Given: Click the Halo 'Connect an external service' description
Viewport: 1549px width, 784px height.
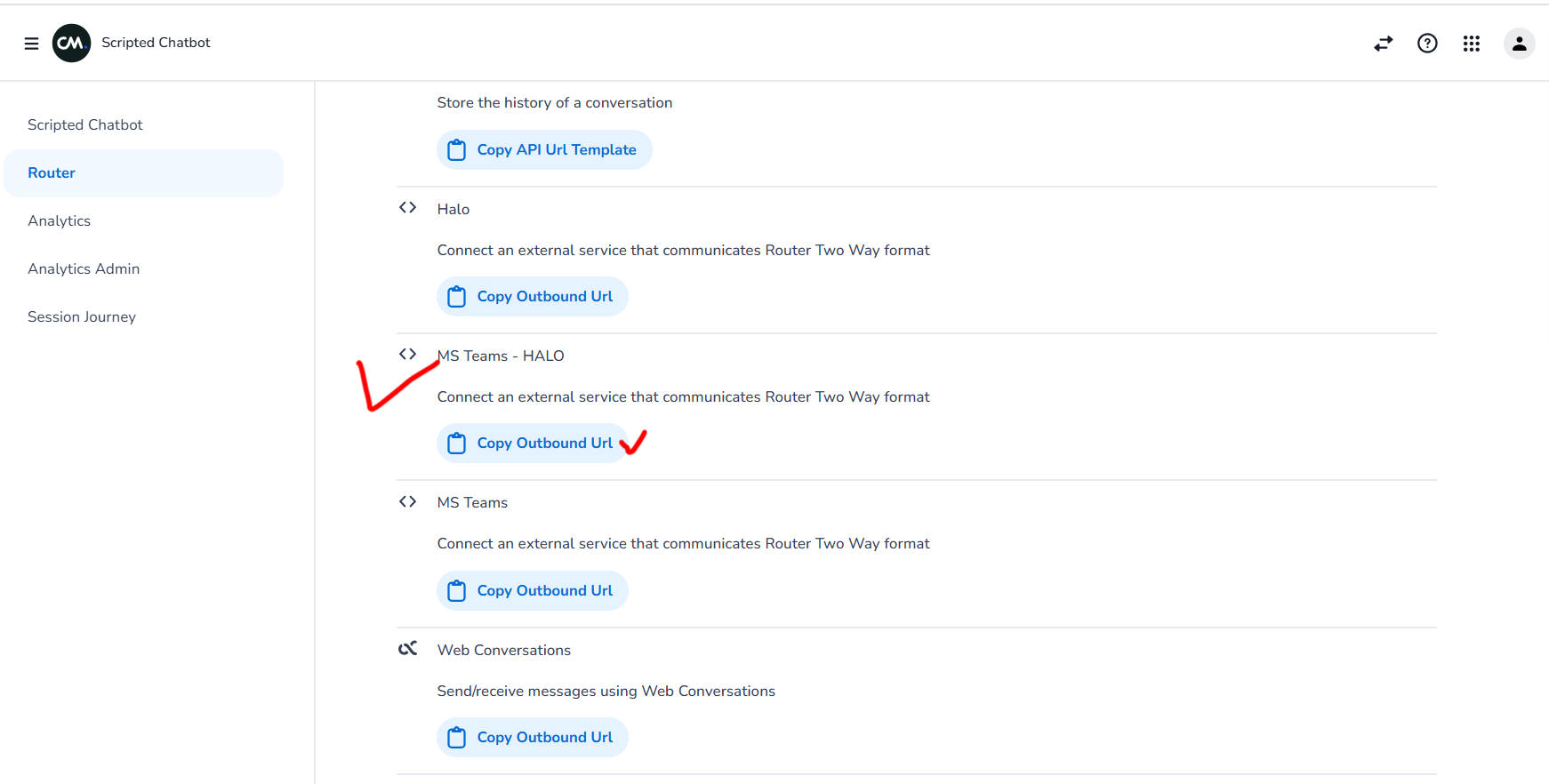Looking at the screenshot, I should pos(684,251).
